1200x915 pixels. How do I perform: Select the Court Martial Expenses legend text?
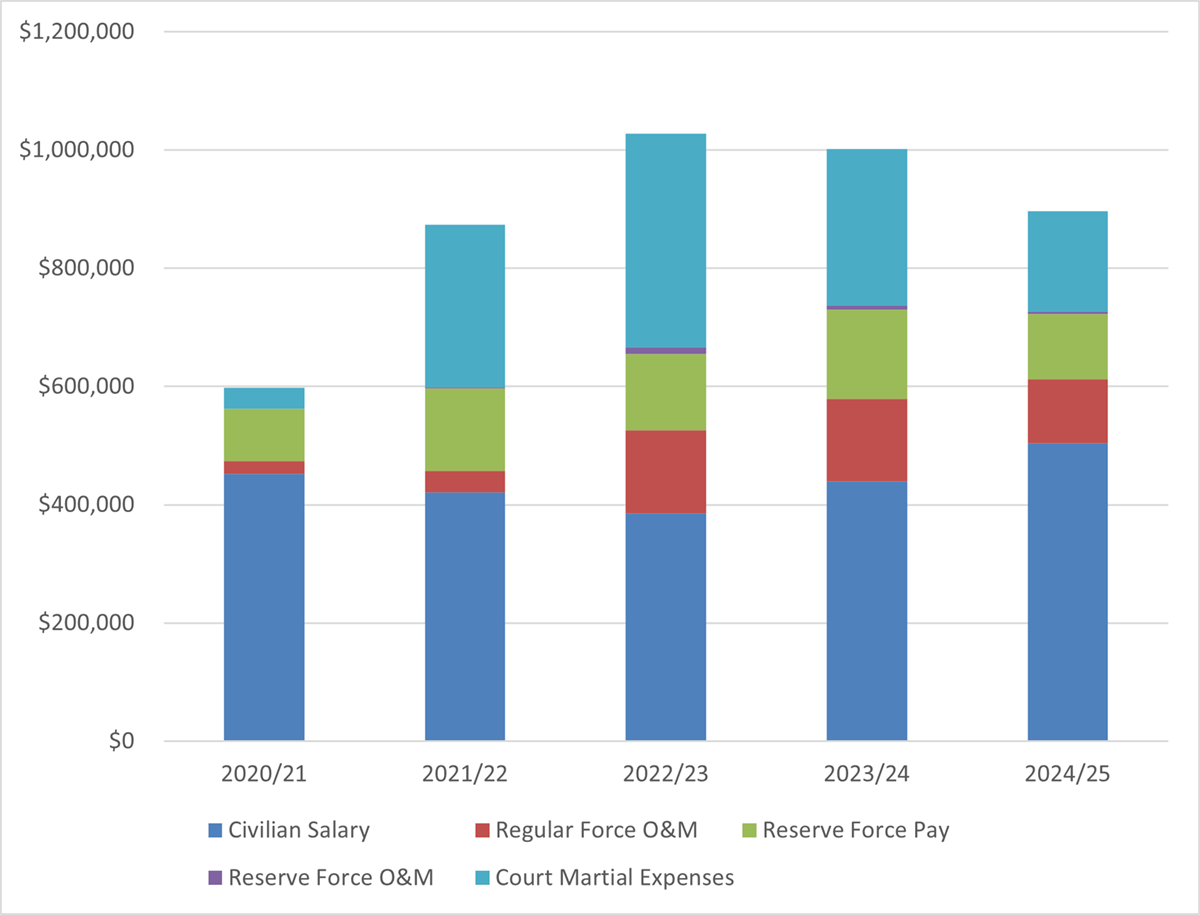(x=615, y=878)
